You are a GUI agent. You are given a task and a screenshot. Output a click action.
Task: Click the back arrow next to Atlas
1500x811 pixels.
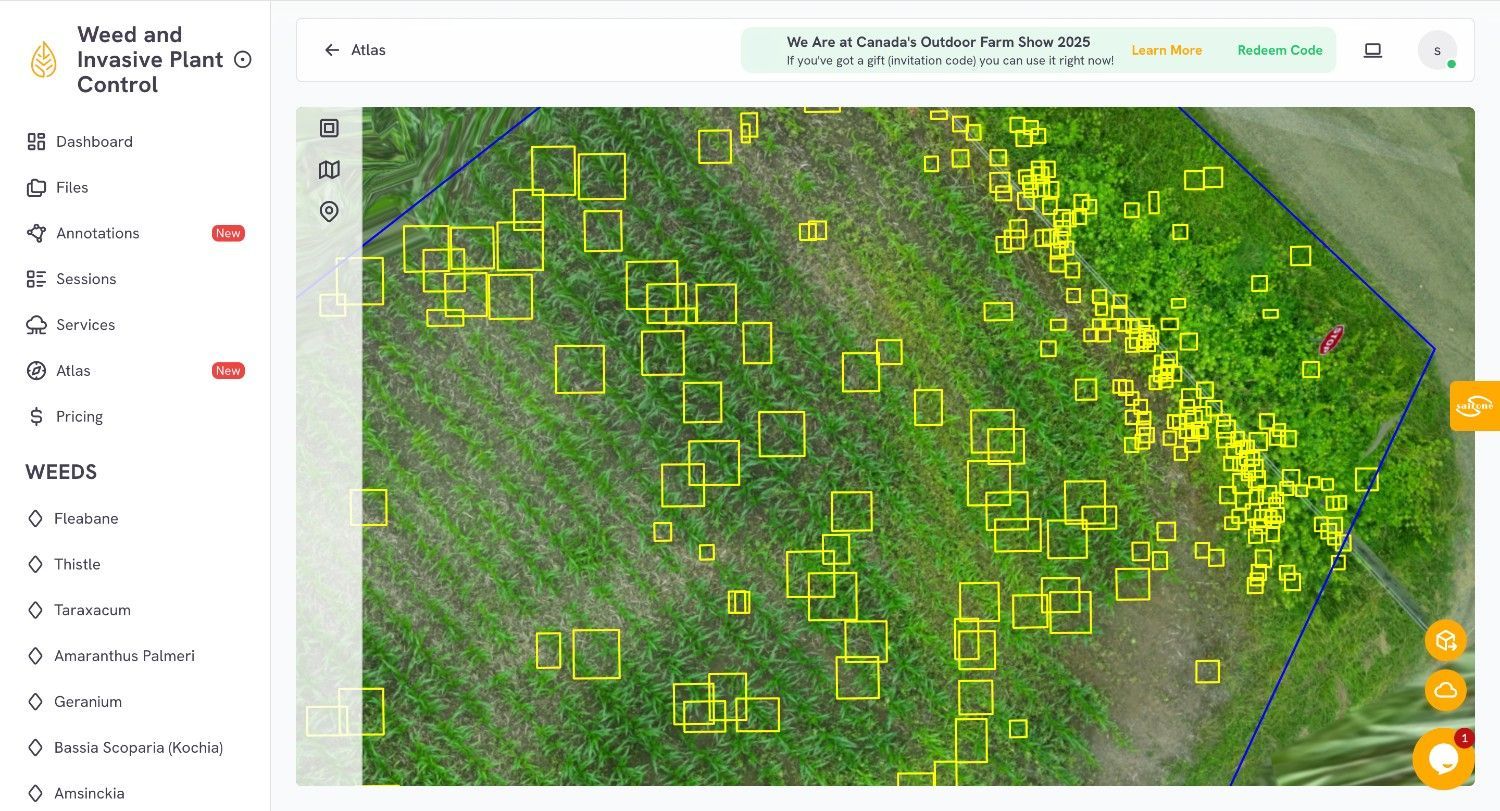[x=332, y=50]
